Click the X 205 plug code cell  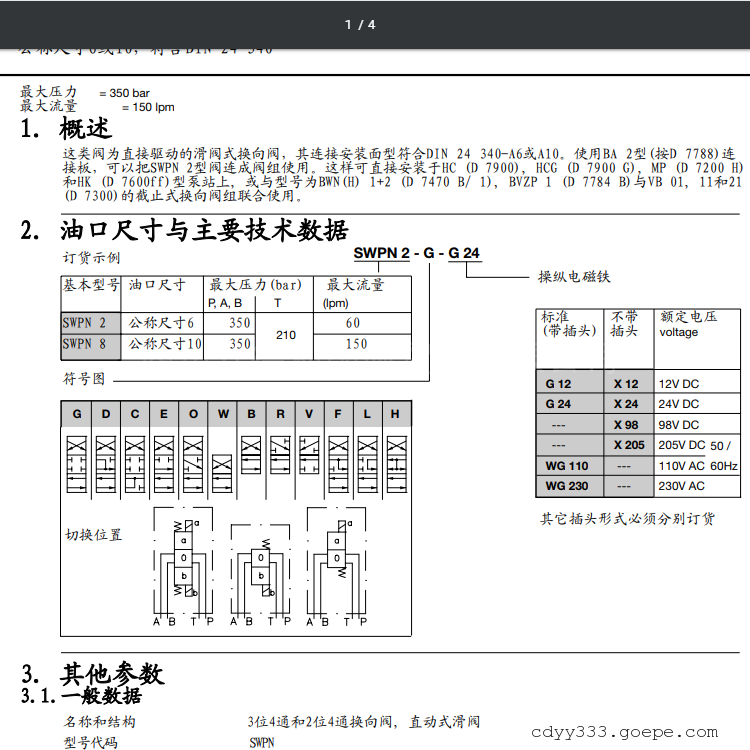tap(629, 445)
